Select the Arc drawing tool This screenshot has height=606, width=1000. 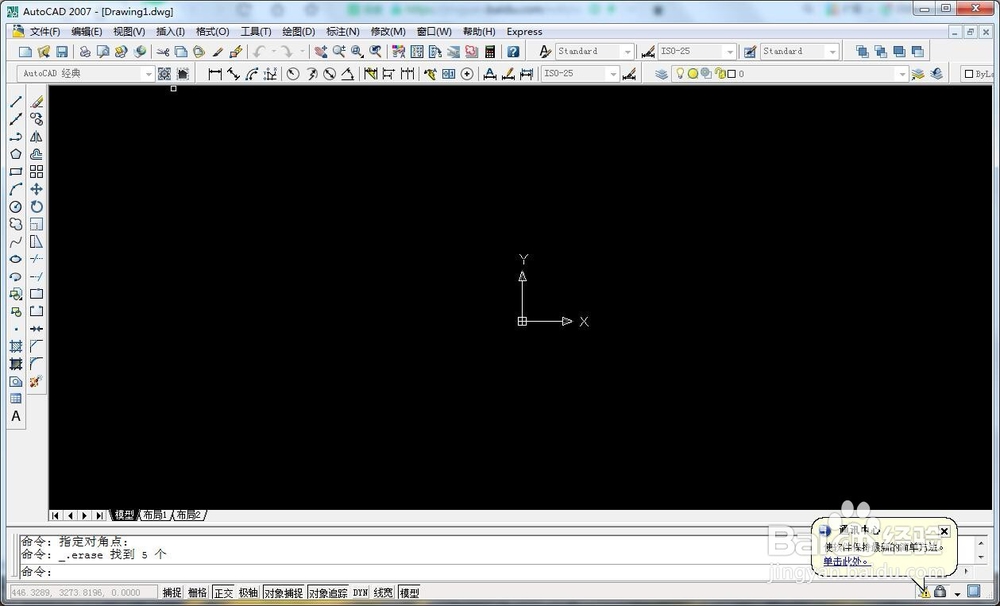click(x=16, y=189)
